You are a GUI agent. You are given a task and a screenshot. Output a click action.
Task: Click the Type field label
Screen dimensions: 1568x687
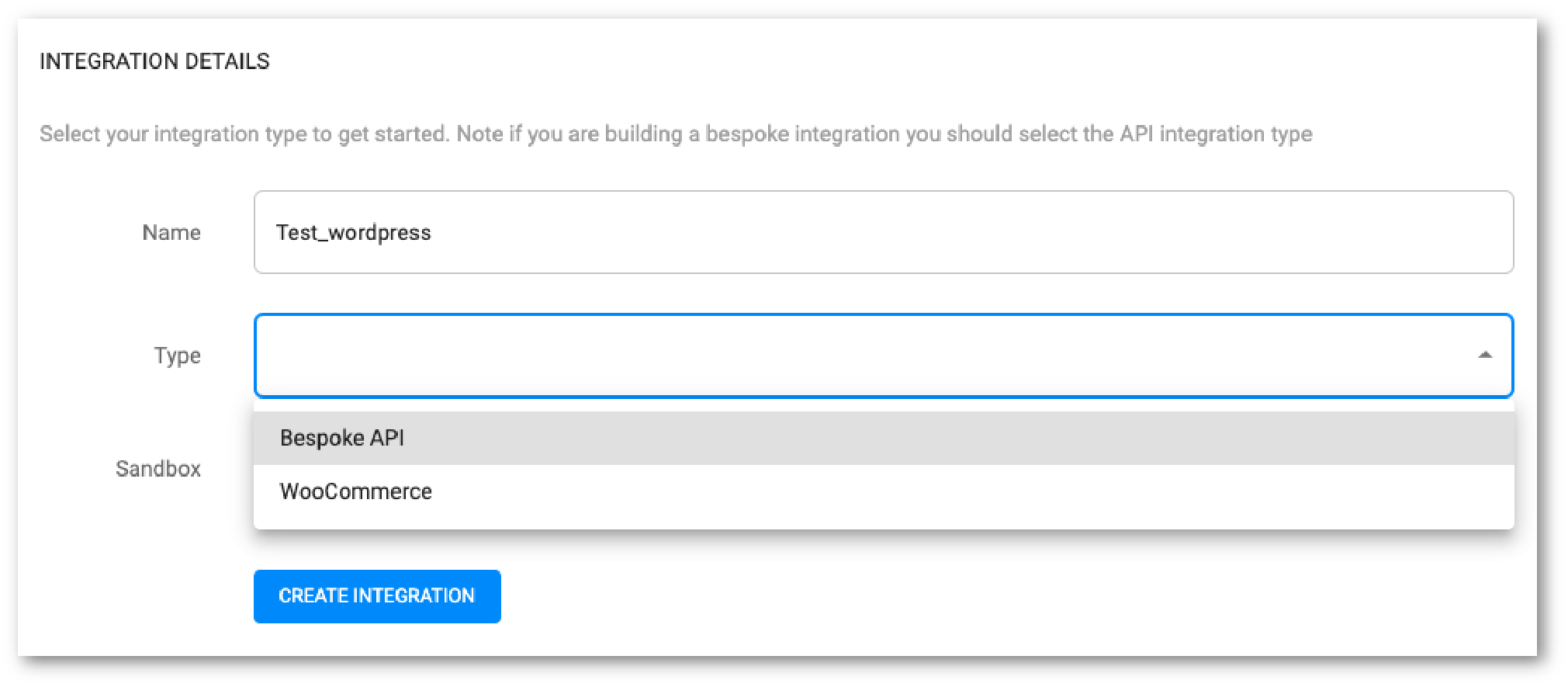[x=177, y=356]
